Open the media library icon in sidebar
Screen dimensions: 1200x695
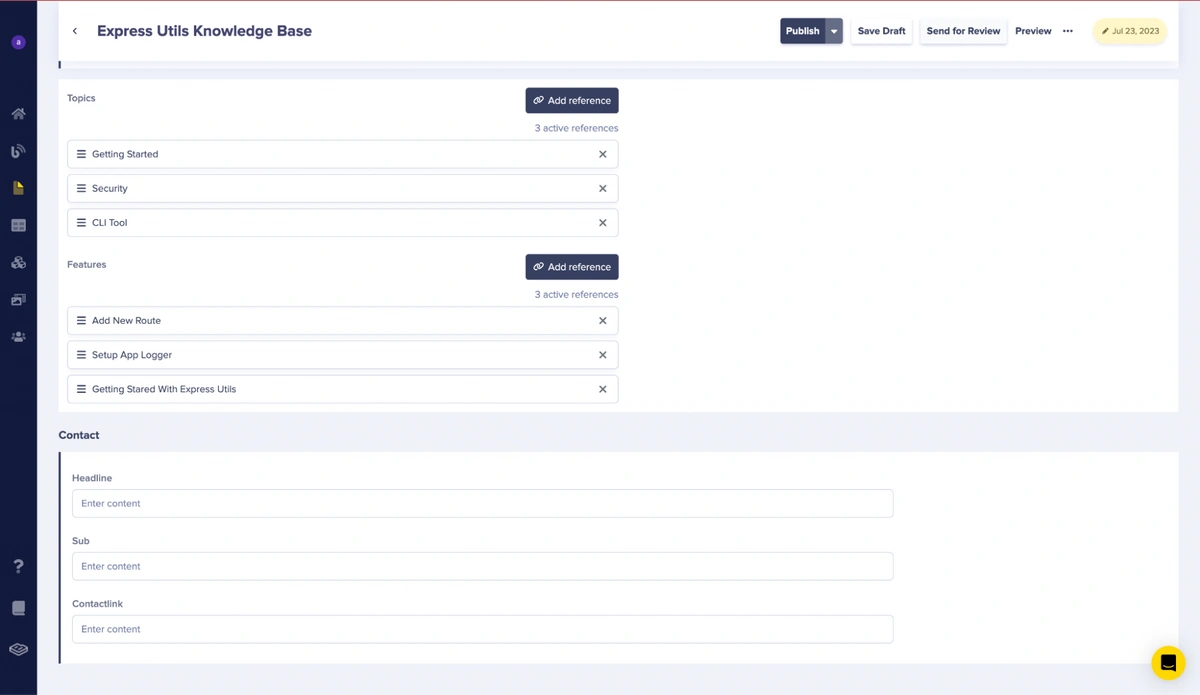tap(18, 300)
